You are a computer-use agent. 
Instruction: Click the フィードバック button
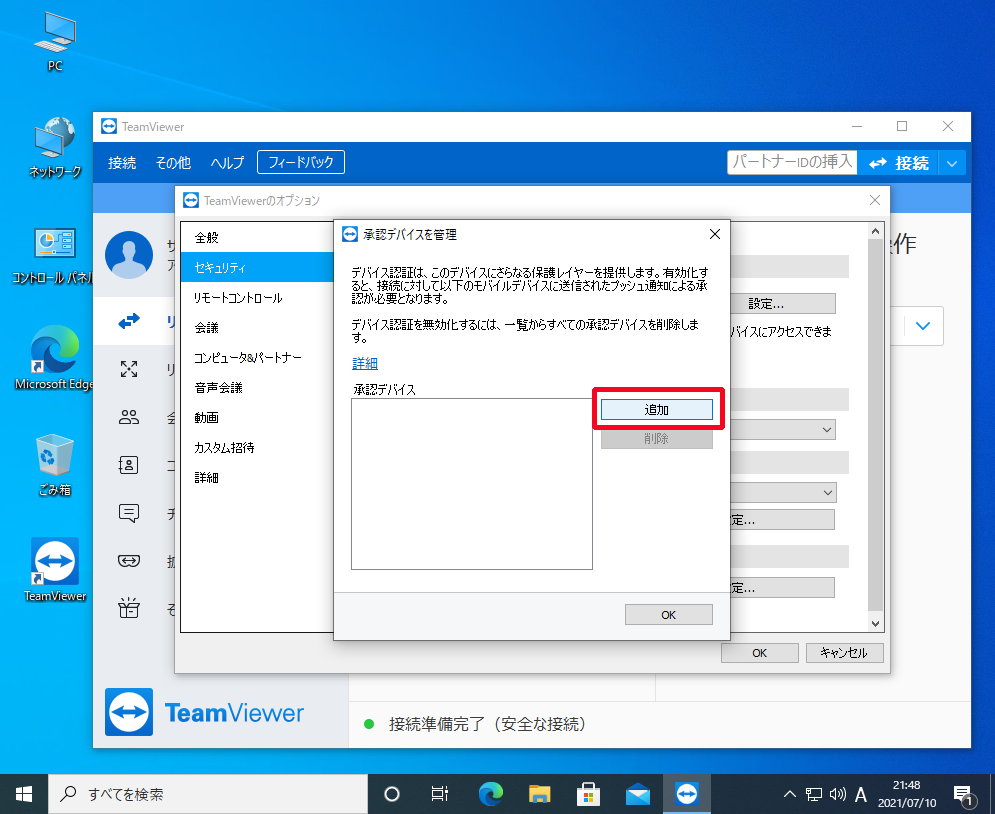click(x=300, y=162)
